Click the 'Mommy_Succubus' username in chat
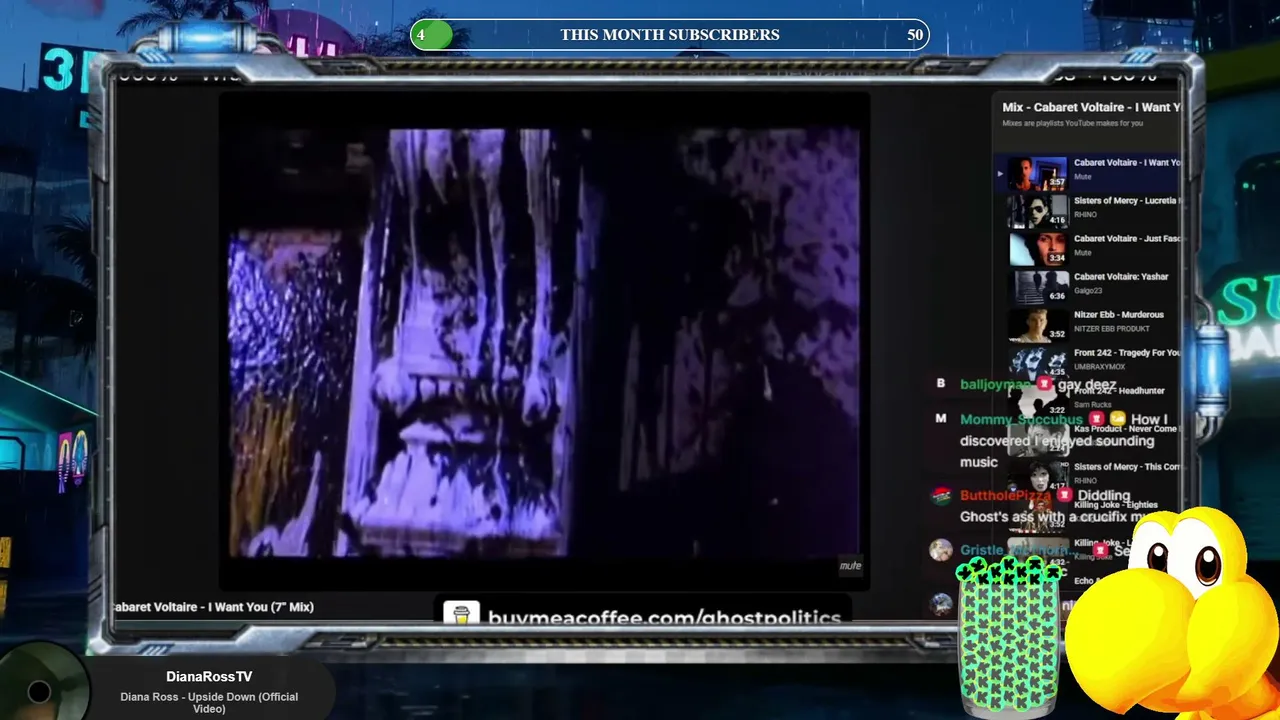 tap(1021, 420)
